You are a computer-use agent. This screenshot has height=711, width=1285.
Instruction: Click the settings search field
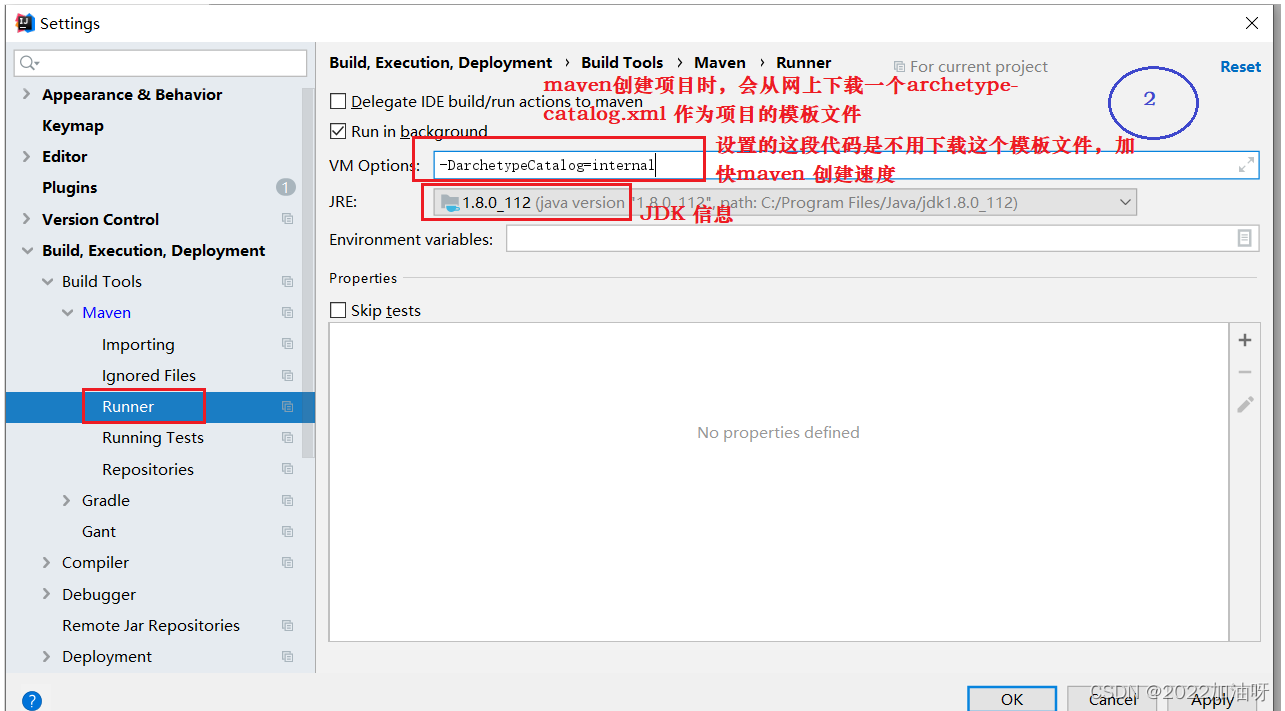coord(161,63)
